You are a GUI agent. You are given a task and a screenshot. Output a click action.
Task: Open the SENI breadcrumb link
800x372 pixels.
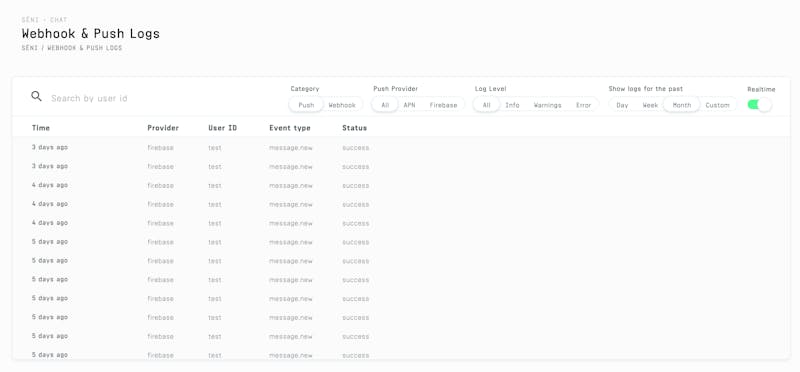[29, 48]
